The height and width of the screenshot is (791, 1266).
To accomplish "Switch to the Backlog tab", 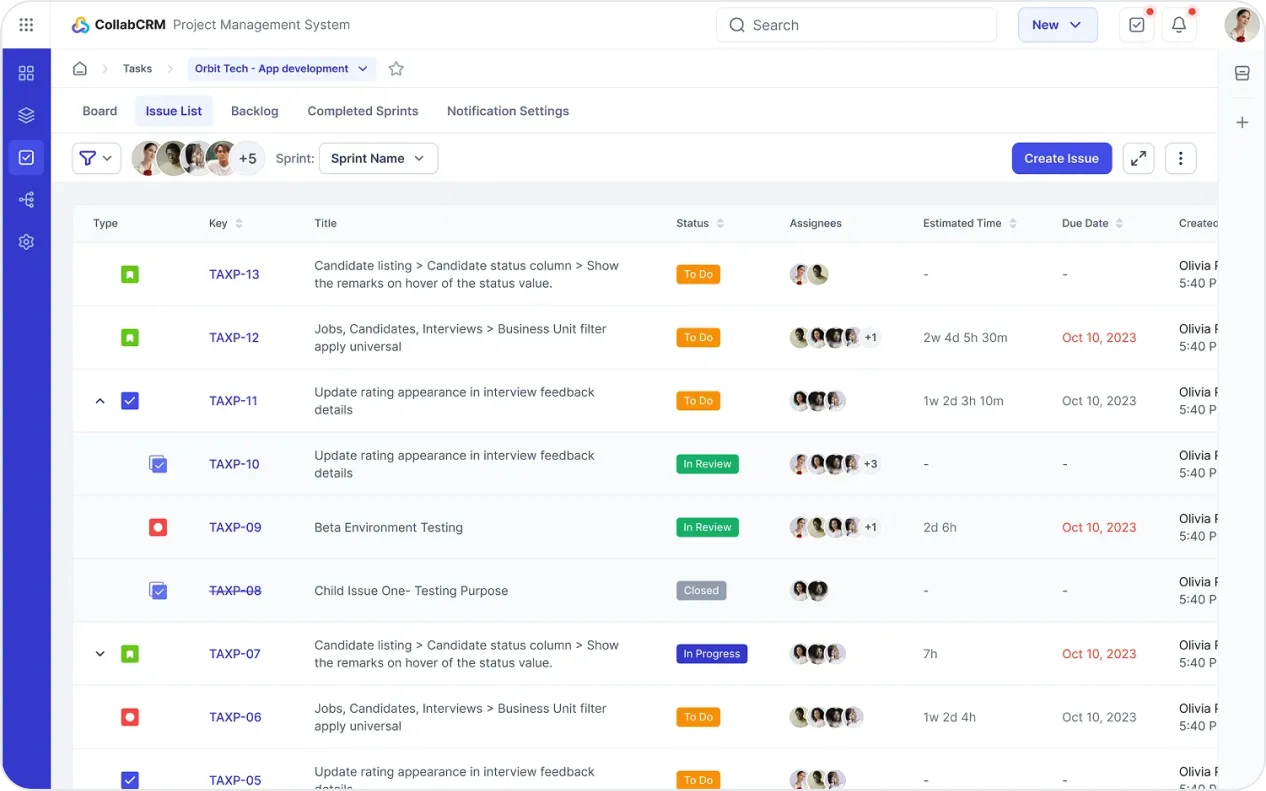I will (254, 111).
